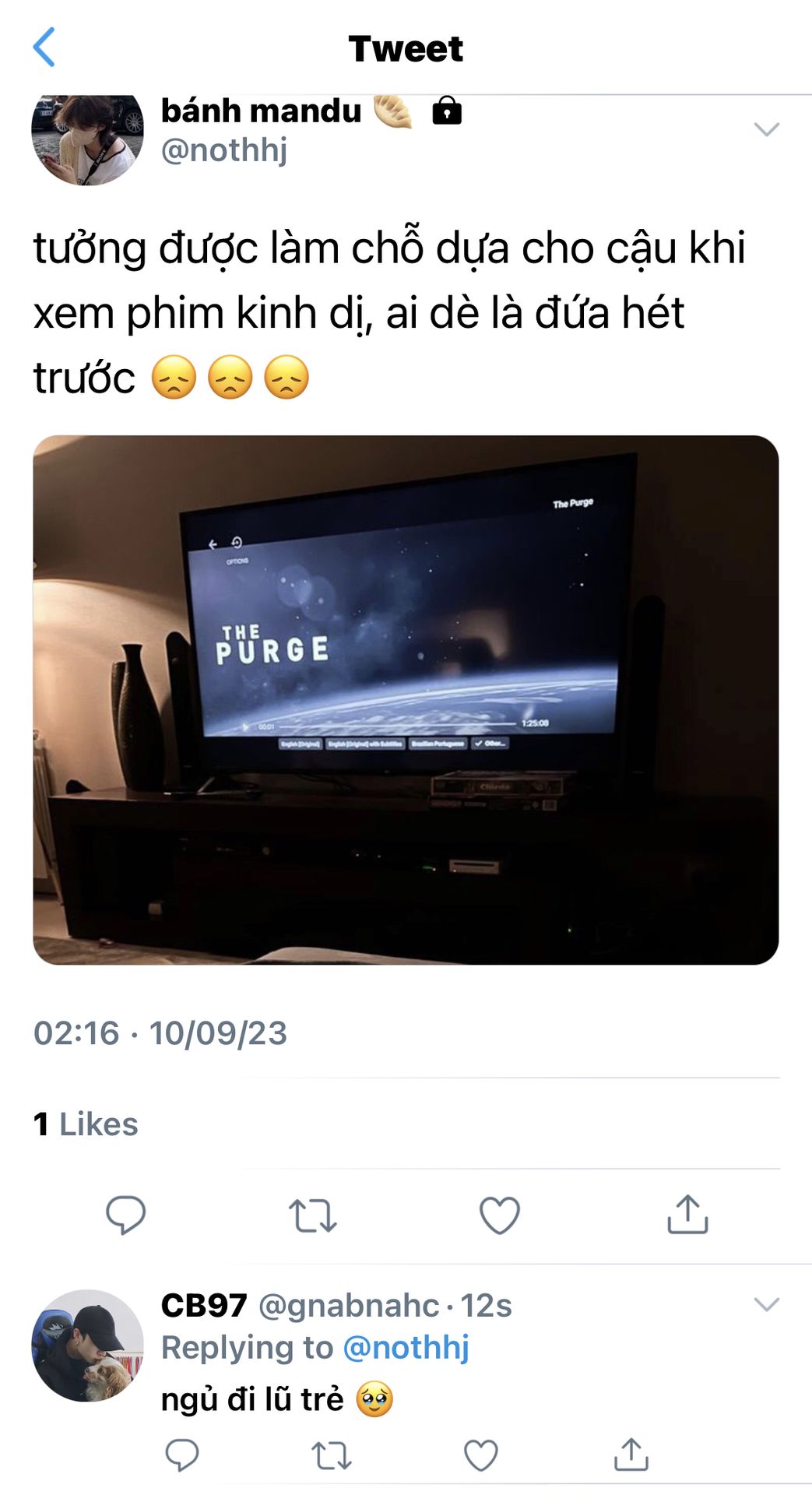This screenshot has width=812, height=1495.
Task: Share CB97's reply
Action: (x=631, y=1454)
